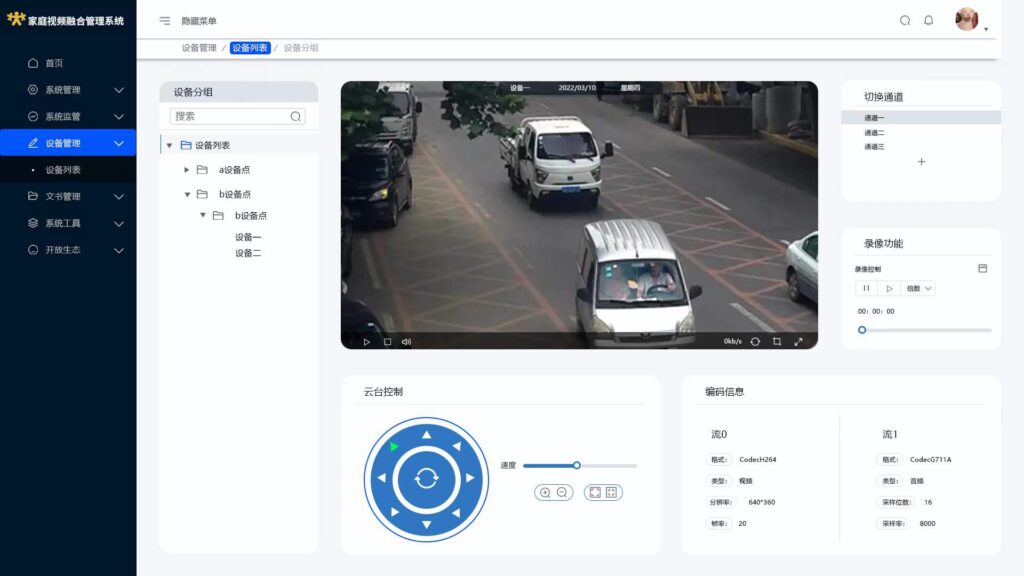Mute the video with the speaker icon
Viewport: 1024px width, 576px height.
(x=406, y=342)
